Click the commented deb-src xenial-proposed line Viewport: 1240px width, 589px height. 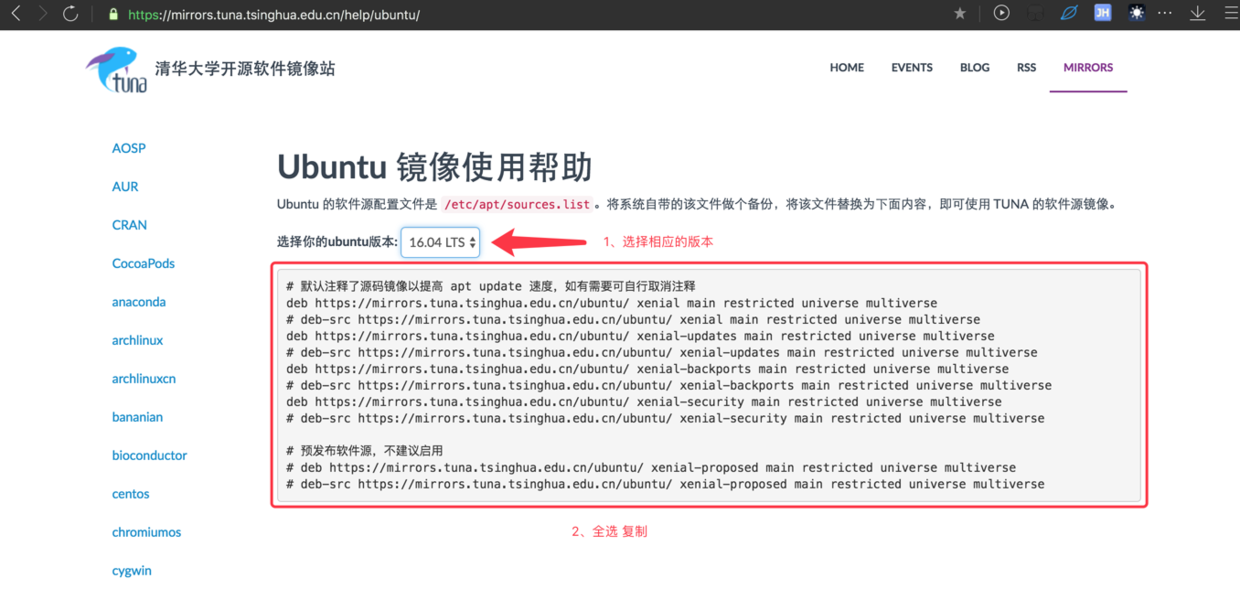665,484
